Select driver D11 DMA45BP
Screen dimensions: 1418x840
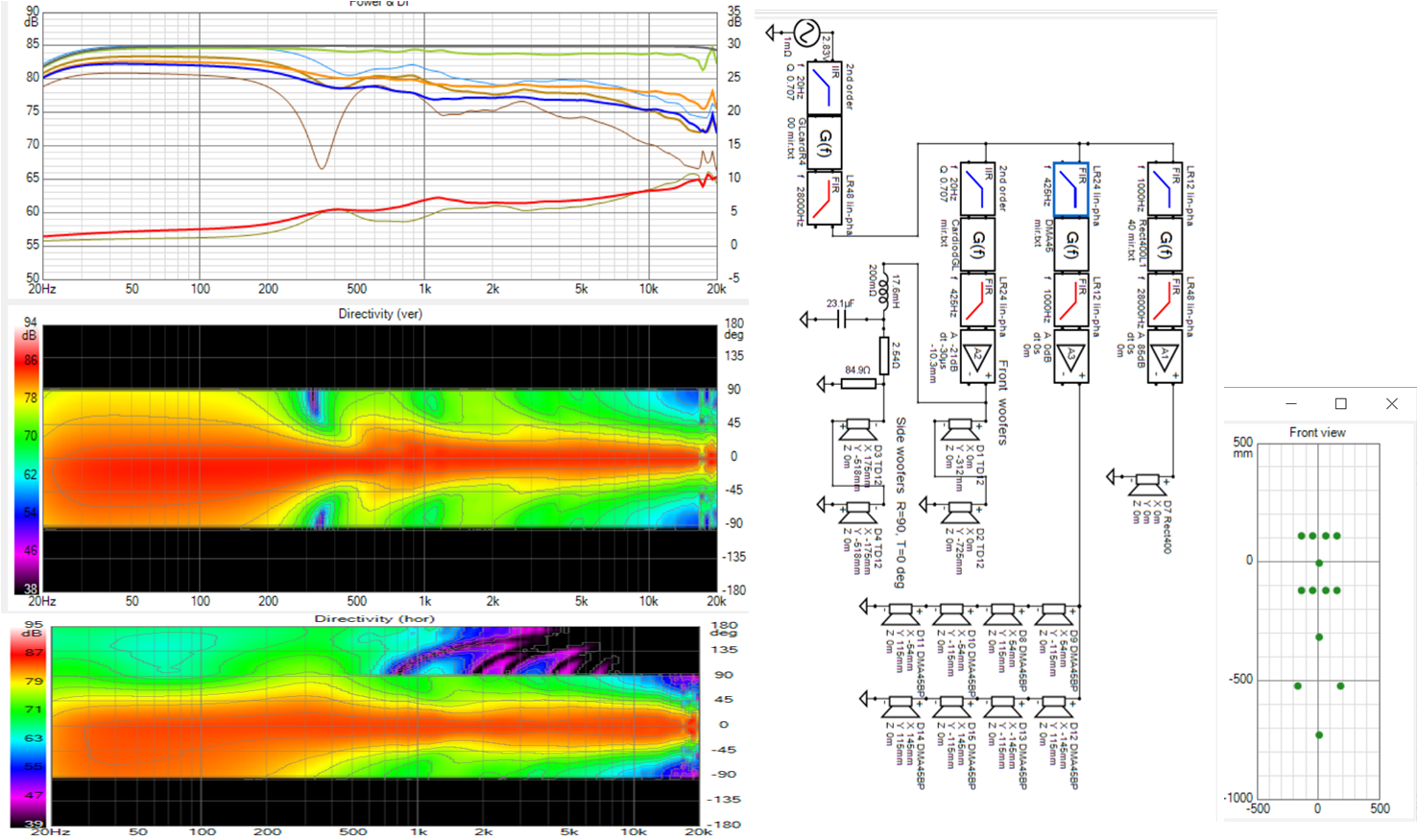[900, 613]
